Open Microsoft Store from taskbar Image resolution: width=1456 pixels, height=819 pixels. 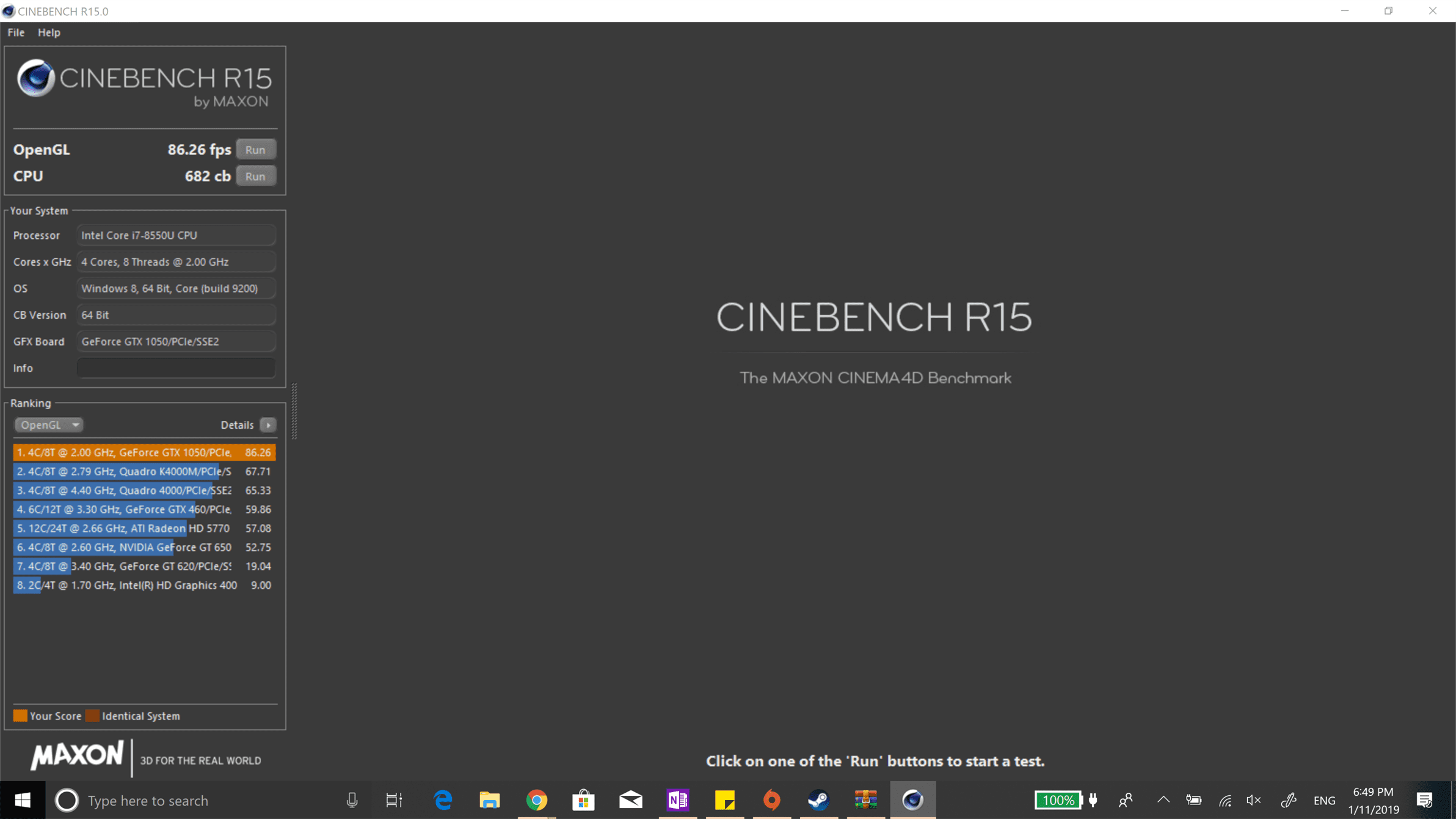(x=584, y=800)
